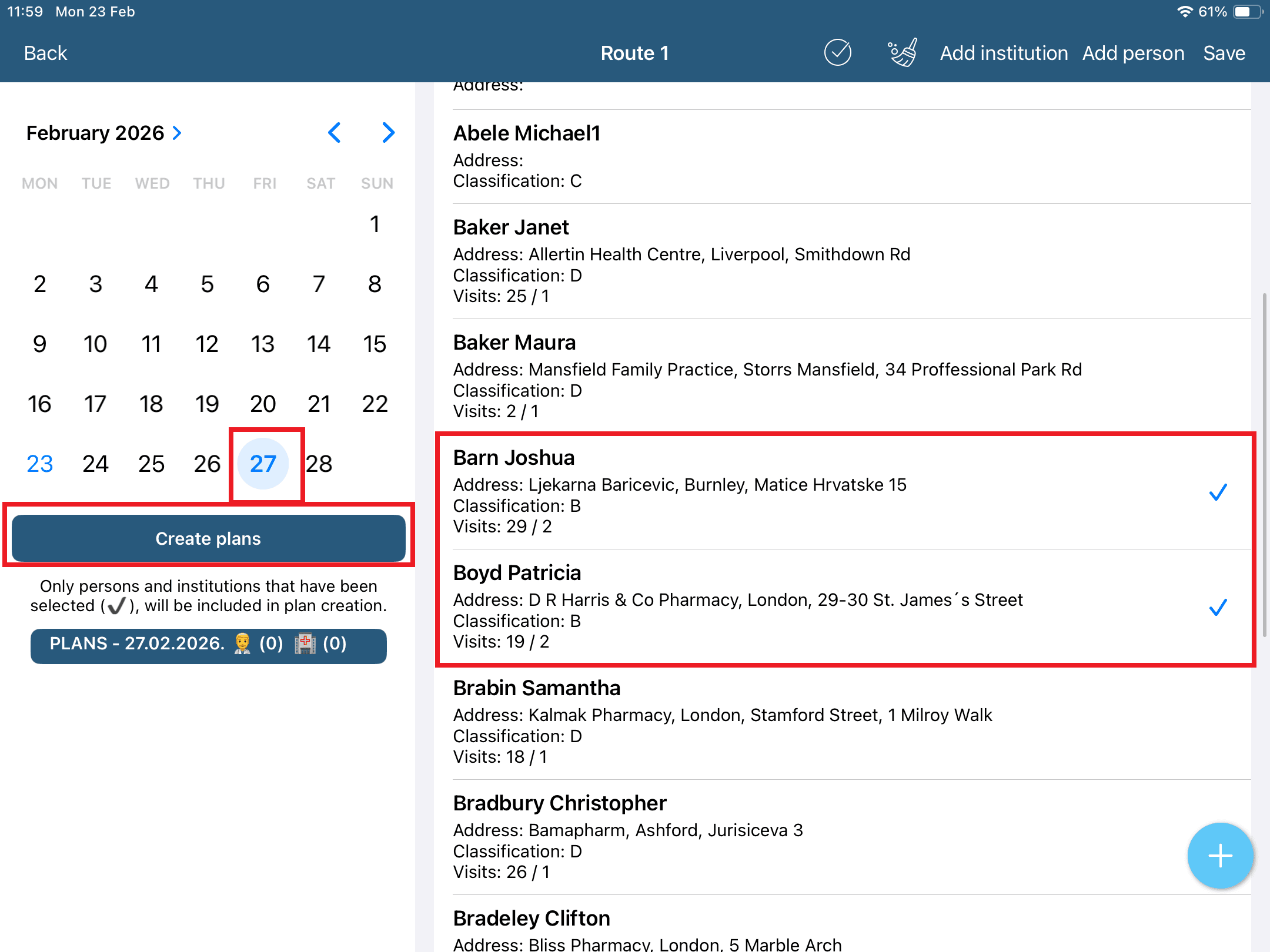
Task: Tap the broom clear-selection icon
Action: [903, 53]
